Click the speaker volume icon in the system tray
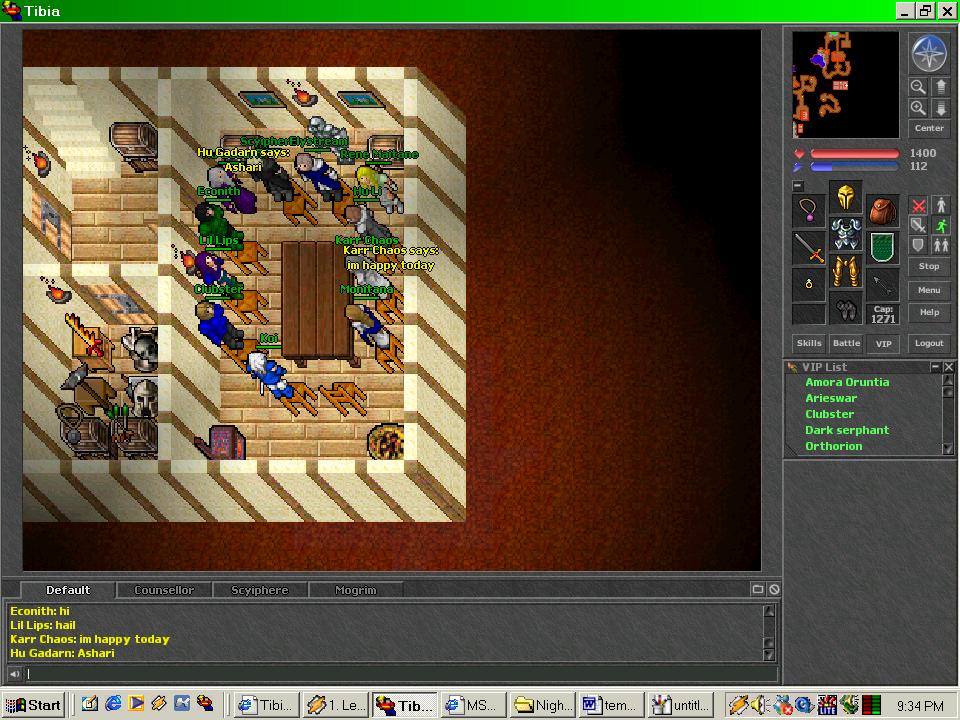 tap(760, 705)
